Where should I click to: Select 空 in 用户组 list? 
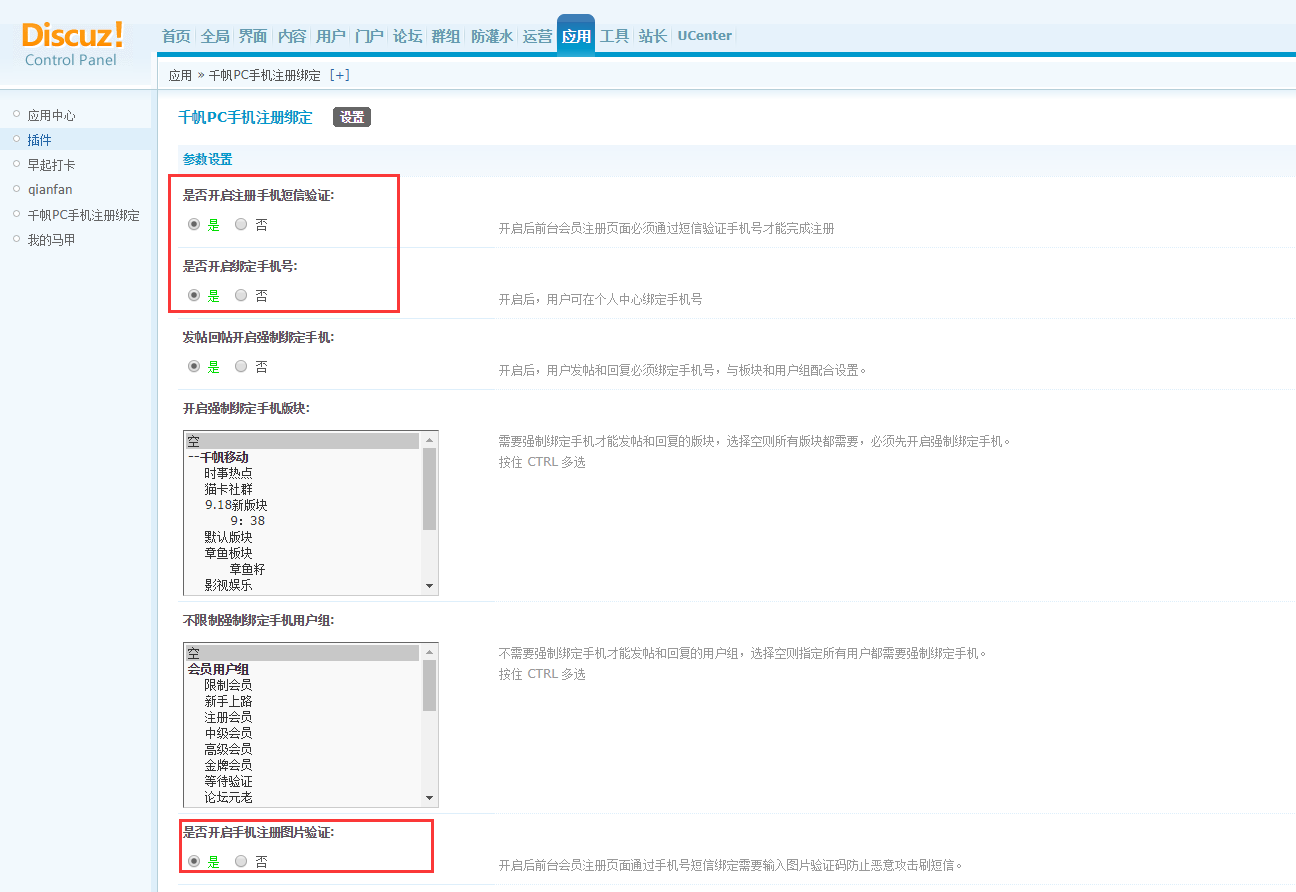pyautogui.click(x=302, y=653)
